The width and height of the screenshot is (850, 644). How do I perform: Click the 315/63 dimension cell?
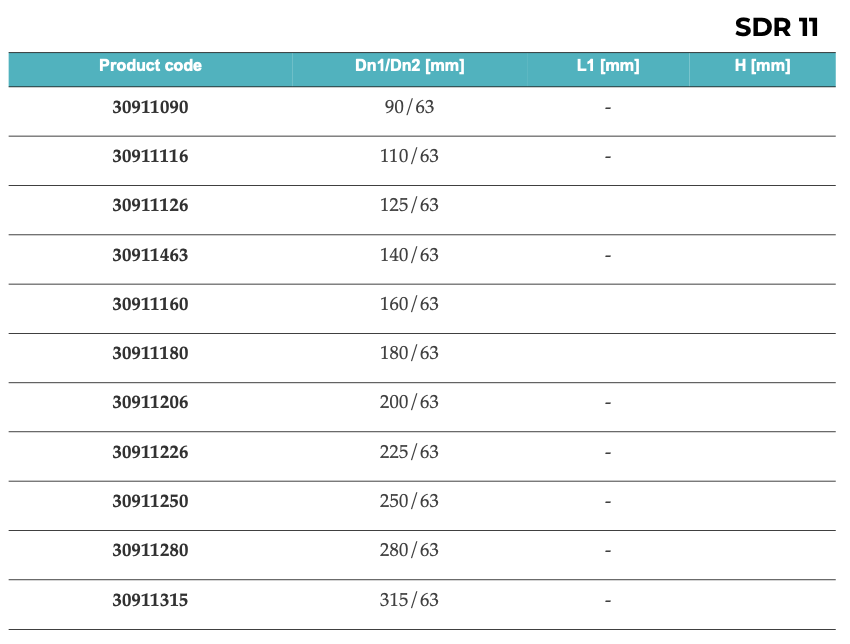coord(409,600)
